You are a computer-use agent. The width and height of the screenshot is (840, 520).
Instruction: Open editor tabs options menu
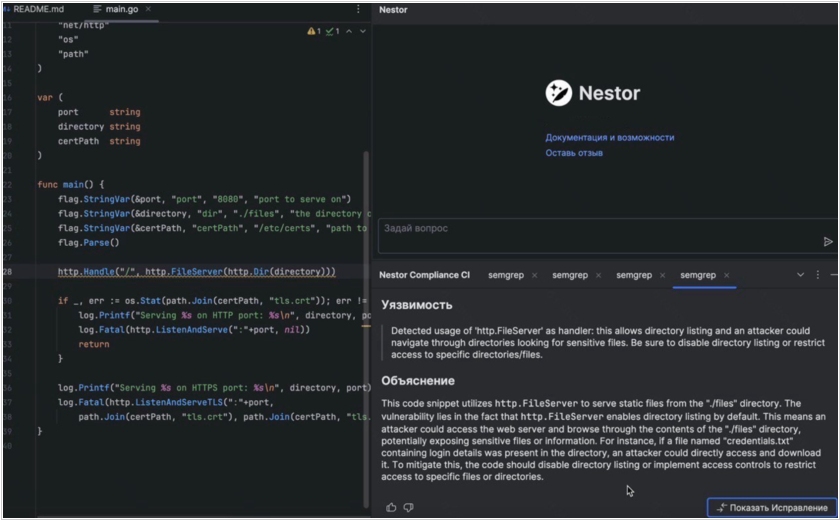(x=358, y=9)
